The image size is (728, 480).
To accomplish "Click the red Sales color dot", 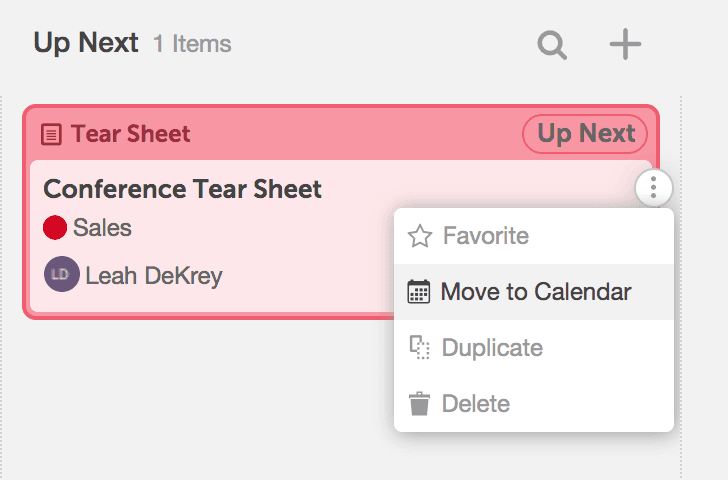I will click(x=55, y=228).
